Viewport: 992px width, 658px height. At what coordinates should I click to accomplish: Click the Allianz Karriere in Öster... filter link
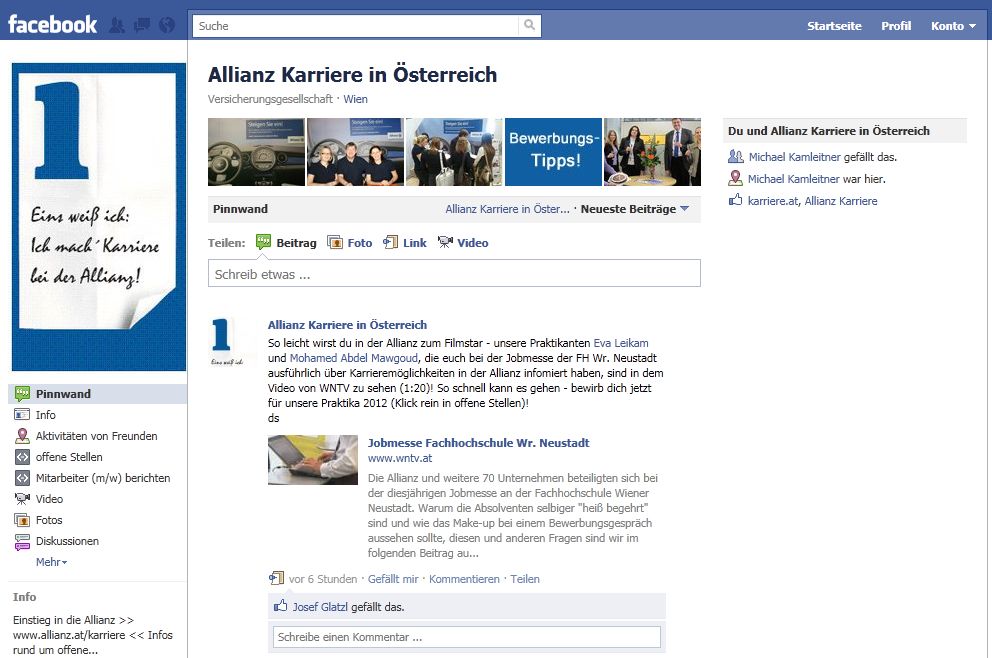tap(507, 209)
